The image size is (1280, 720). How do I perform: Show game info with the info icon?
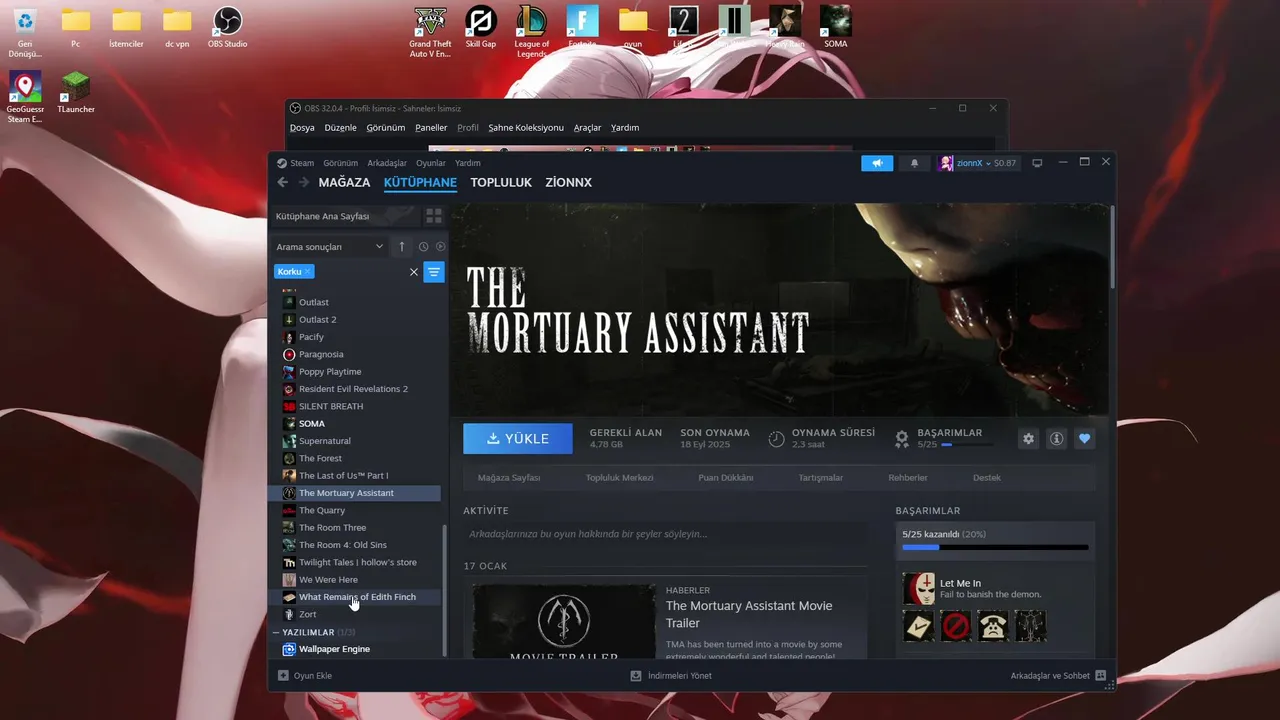1056,439
